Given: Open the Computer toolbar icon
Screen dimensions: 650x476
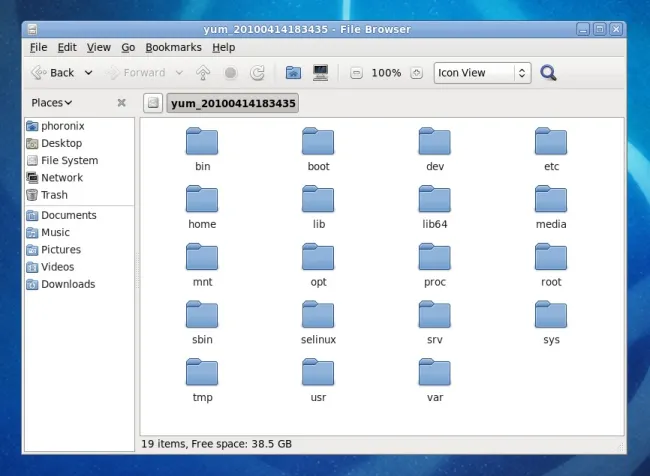Looking at the screenshot, I should tap(320, 73).
